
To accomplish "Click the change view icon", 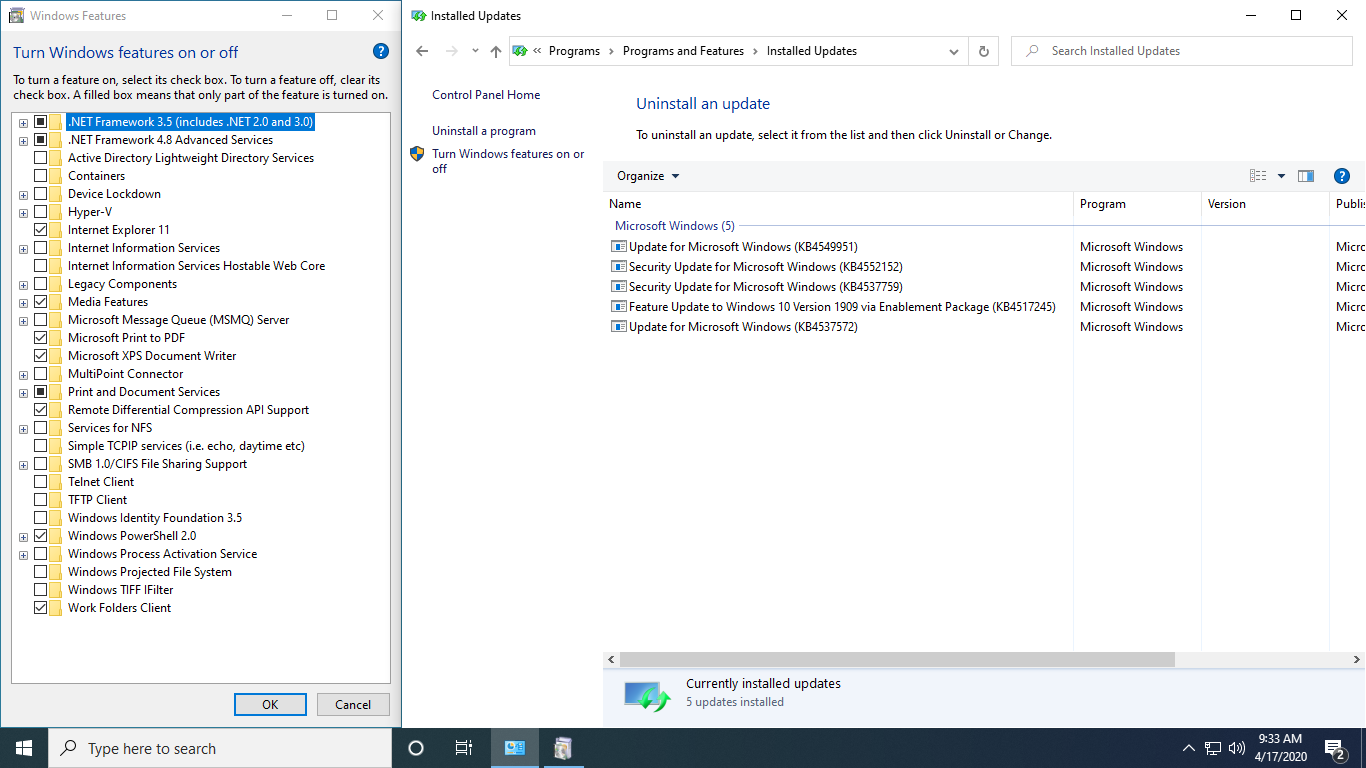I will click(x=1258, y=176).
